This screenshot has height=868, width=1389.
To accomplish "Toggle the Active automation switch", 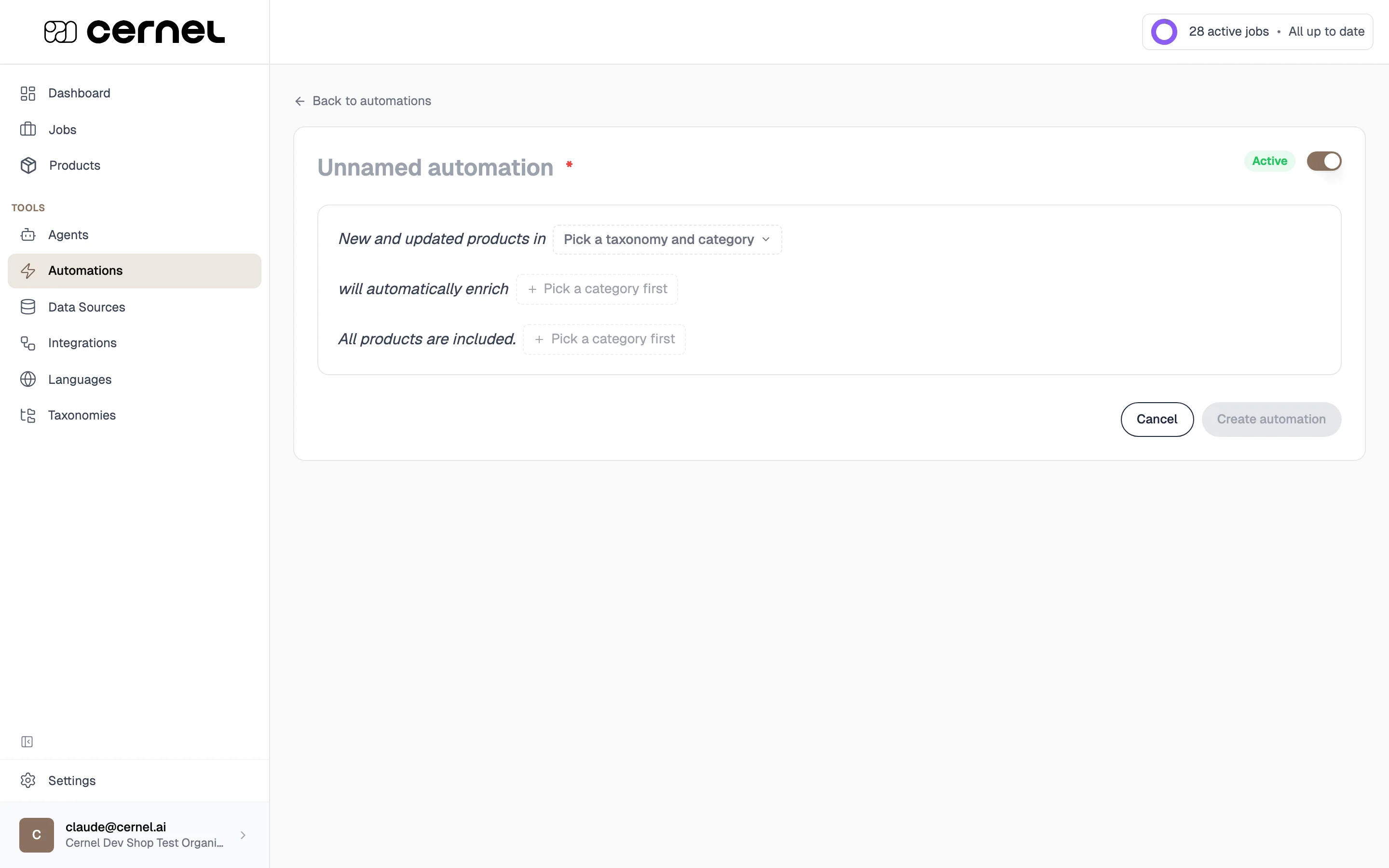I will 1323,162.
